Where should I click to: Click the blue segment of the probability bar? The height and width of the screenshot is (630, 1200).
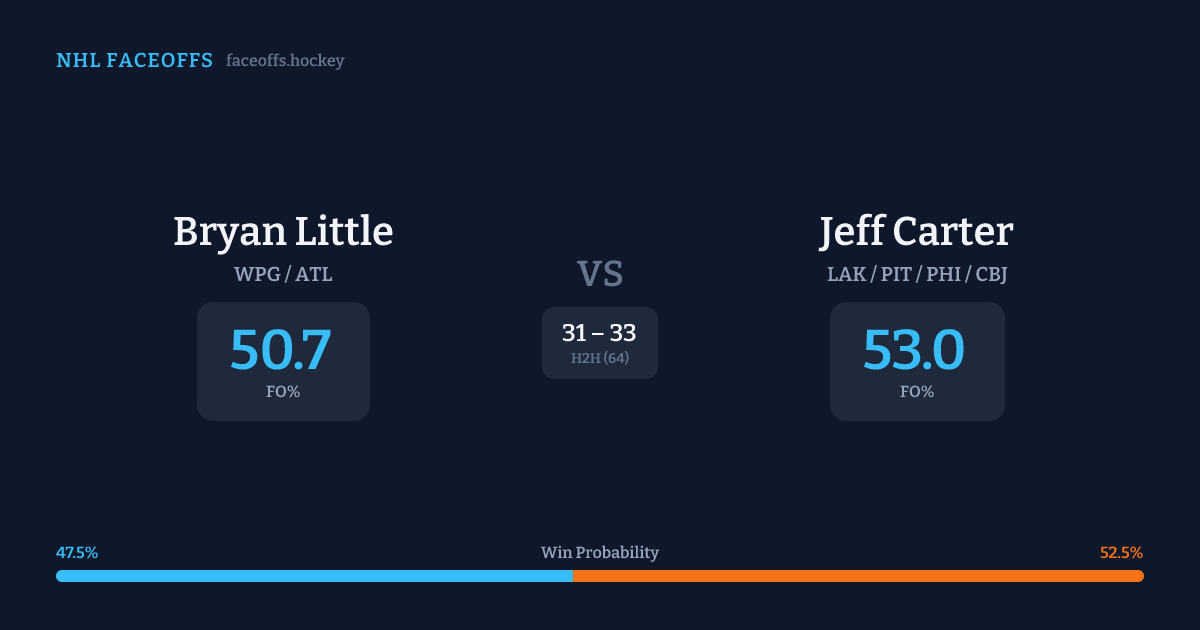click(x=314, y=576)
